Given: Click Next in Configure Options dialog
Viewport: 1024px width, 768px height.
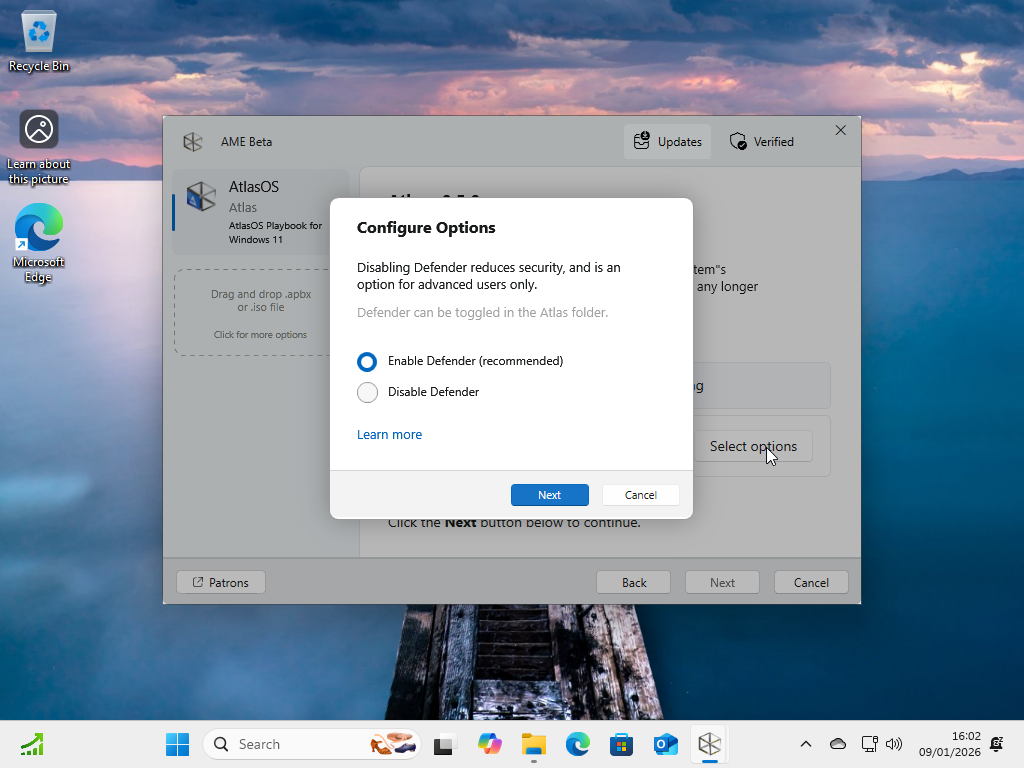Looking at the screenshot, I should [549, 495].
